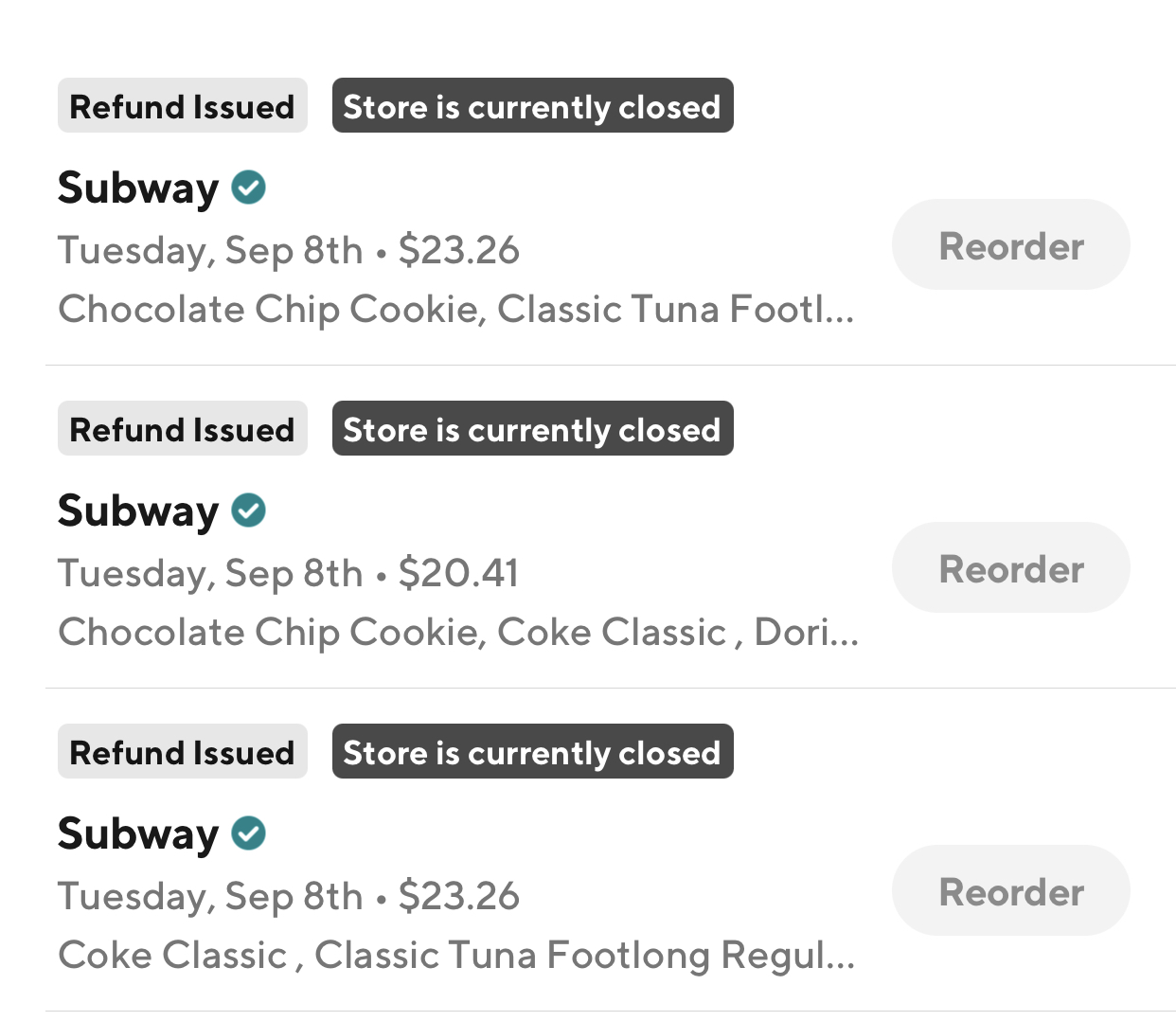1176x1021 pixels.
Task: Click verified checkmark on top Subway order
Action: [249, 188]
